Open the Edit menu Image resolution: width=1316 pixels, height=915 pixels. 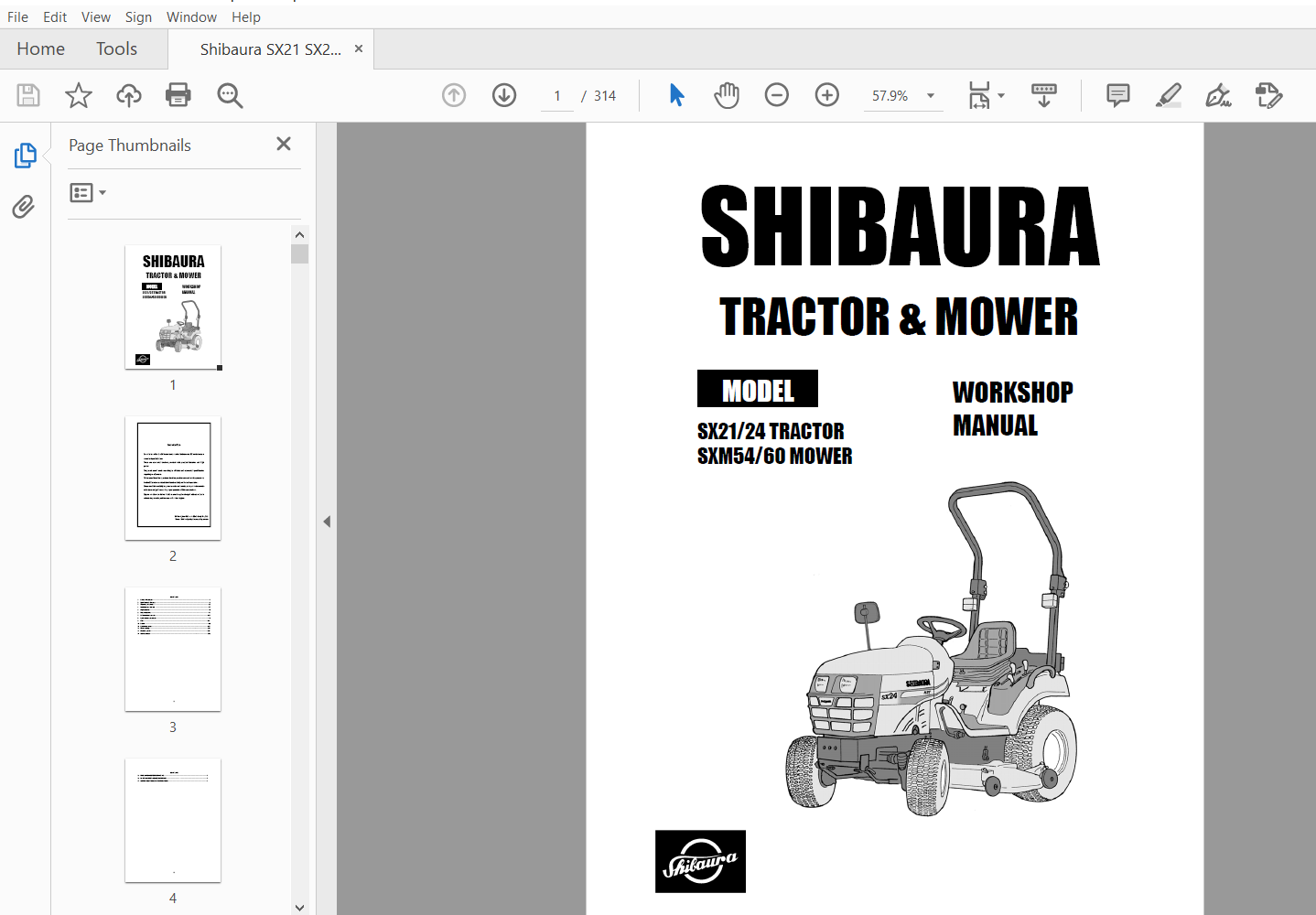tap(55, 16)
